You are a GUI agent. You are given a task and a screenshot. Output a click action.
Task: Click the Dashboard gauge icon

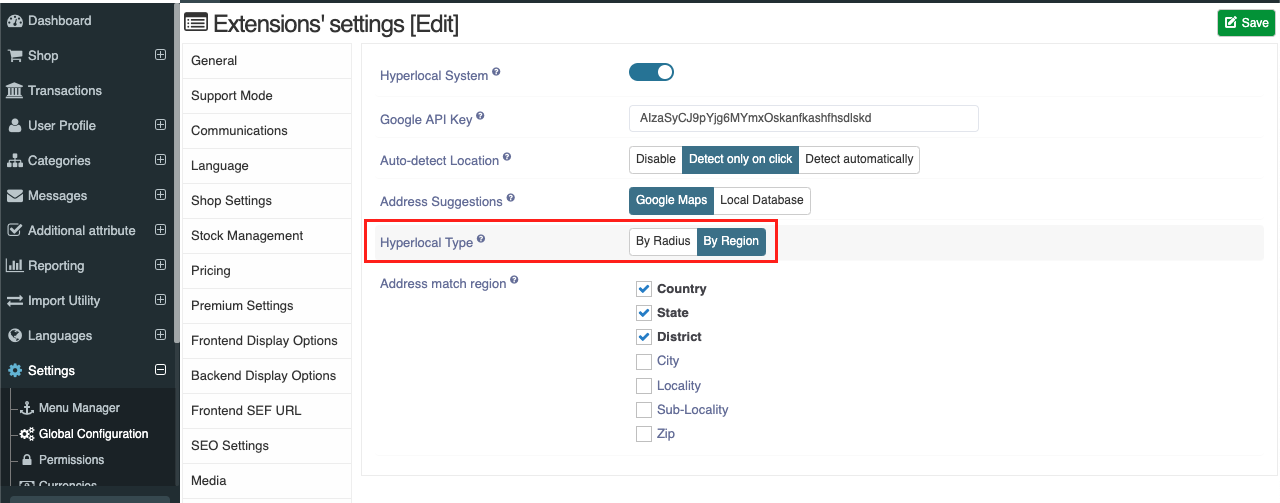(15, 20)
